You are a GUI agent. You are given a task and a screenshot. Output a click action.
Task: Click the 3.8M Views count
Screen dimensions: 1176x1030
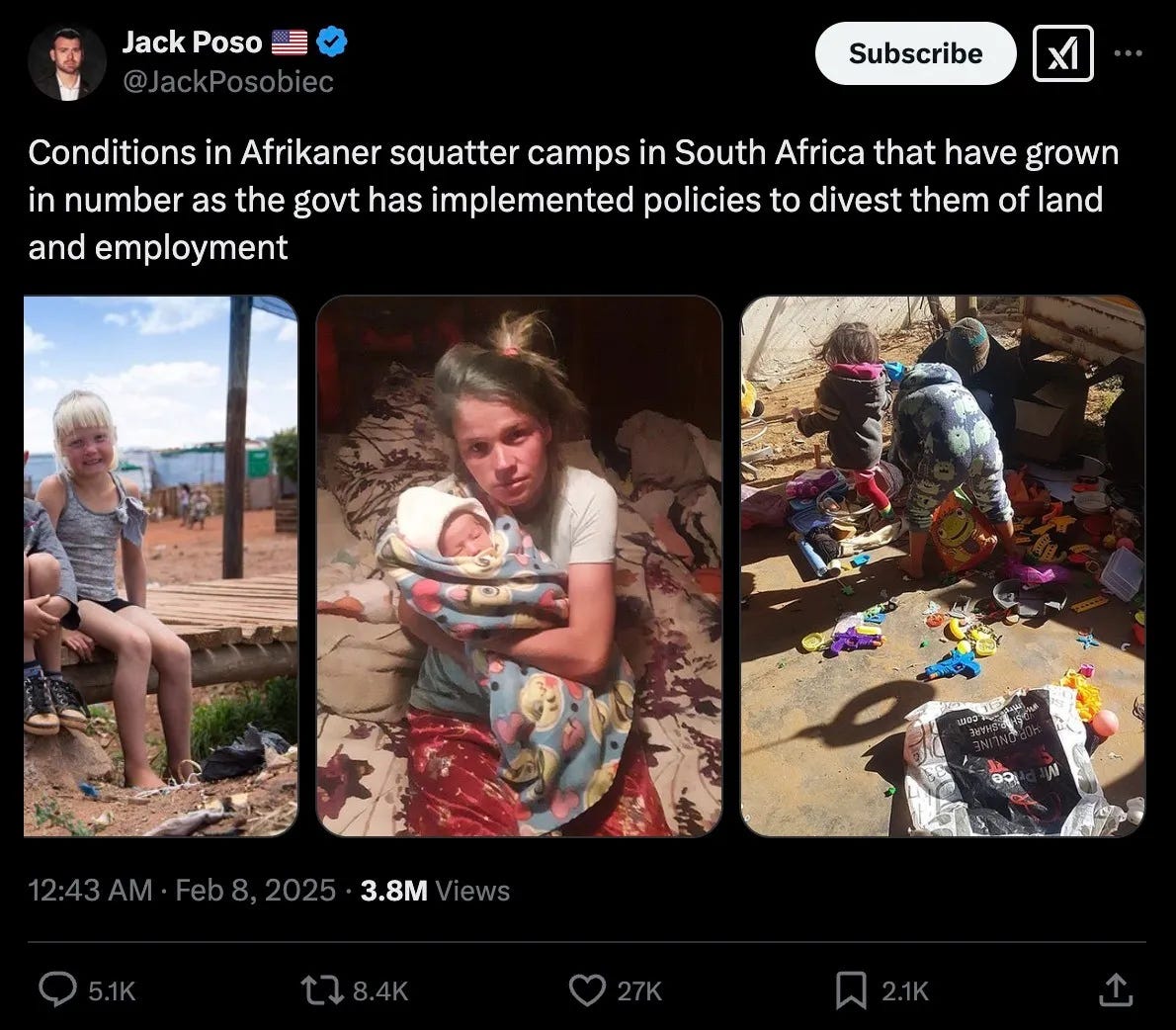[x=435, y=891]
